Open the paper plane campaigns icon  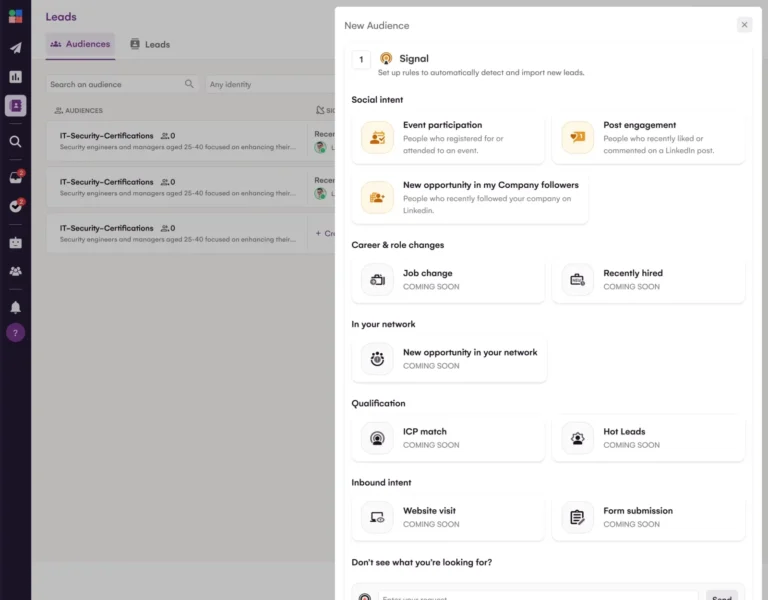(x=15, y=48)
